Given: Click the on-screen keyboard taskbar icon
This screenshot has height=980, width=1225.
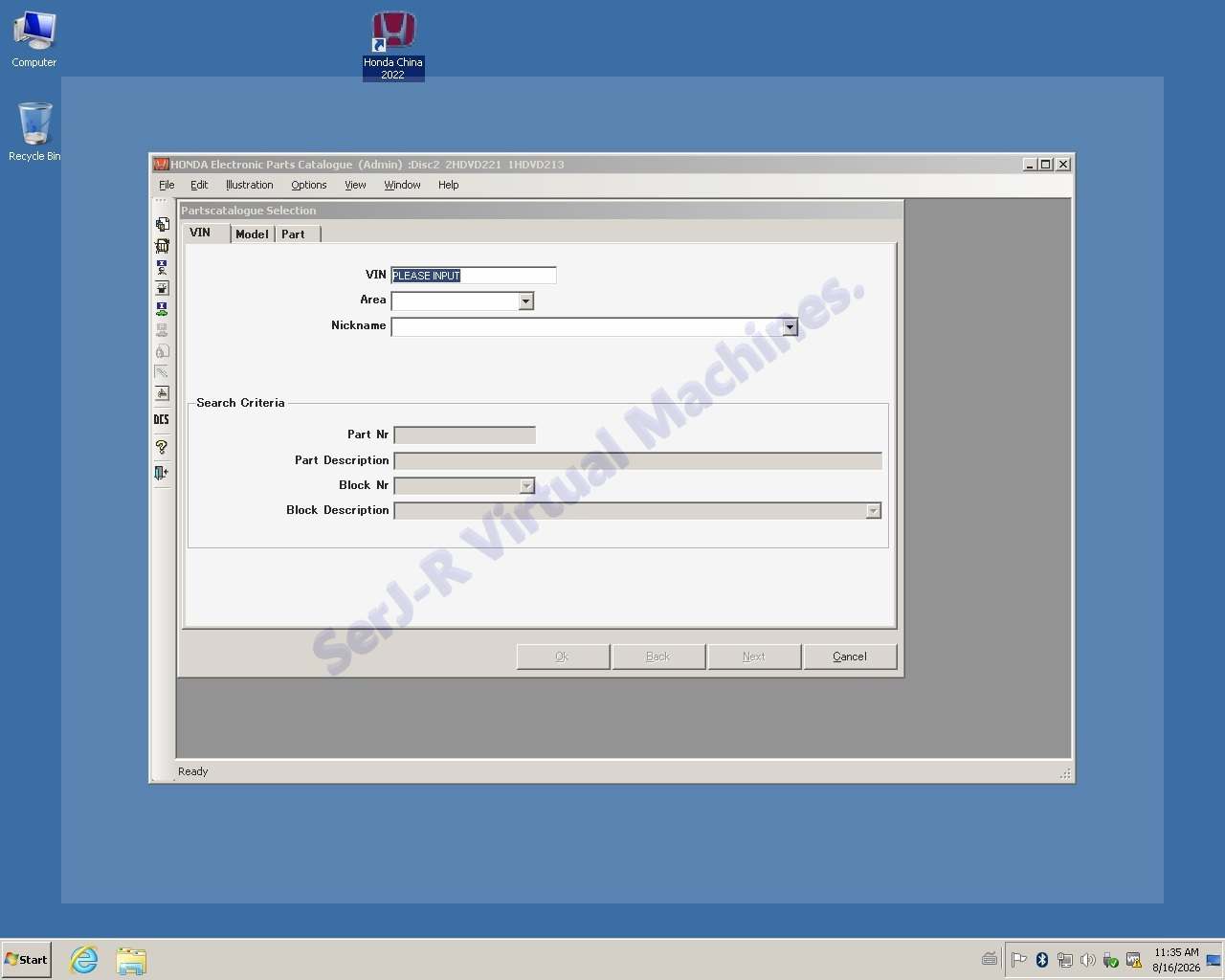Looking at the screenshot, I should coord(990,959).
